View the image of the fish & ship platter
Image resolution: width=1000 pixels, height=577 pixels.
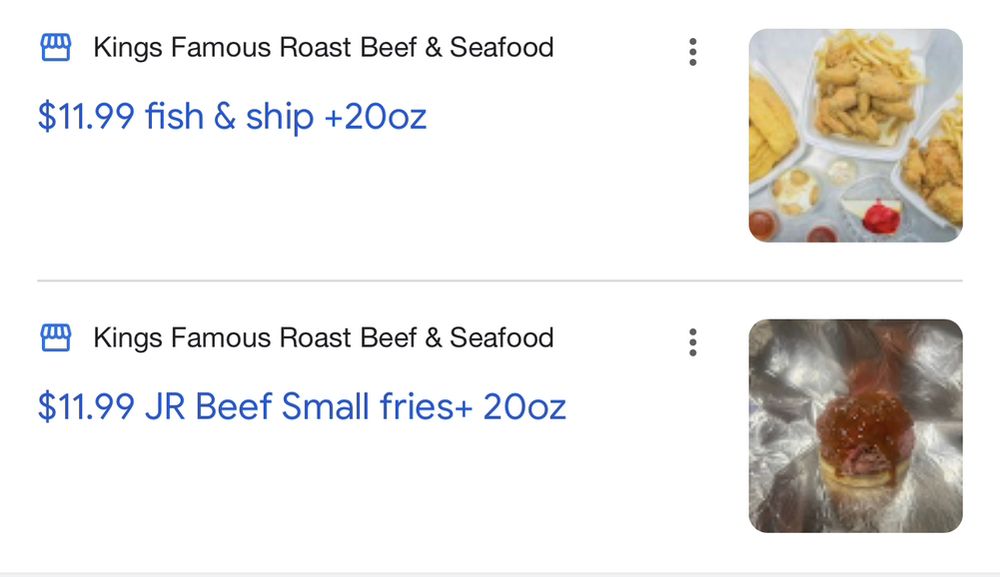855,135
